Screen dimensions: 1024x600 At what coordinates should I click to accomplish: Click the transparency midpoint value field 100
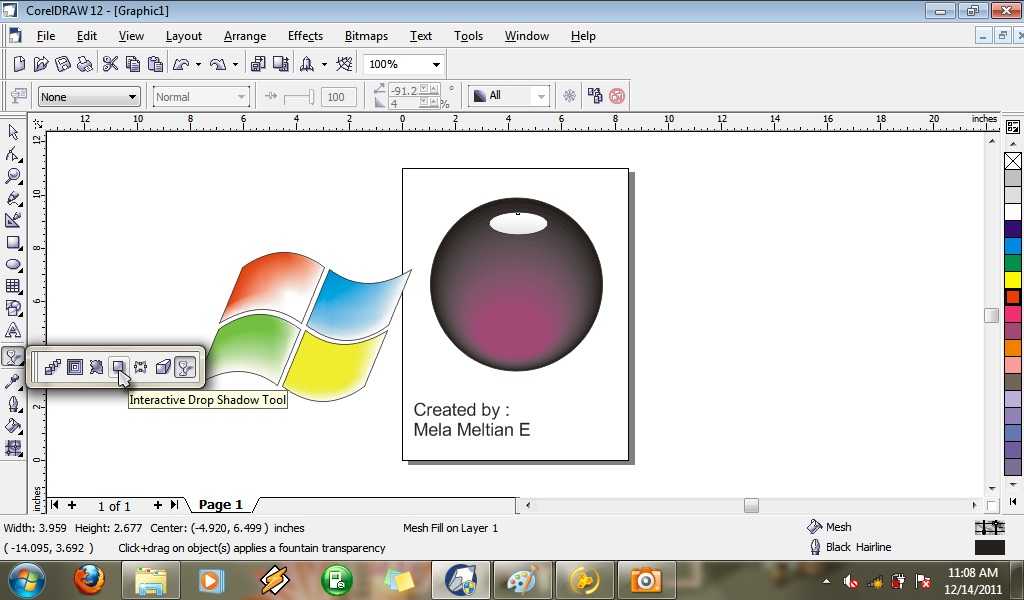pos(338,97)
